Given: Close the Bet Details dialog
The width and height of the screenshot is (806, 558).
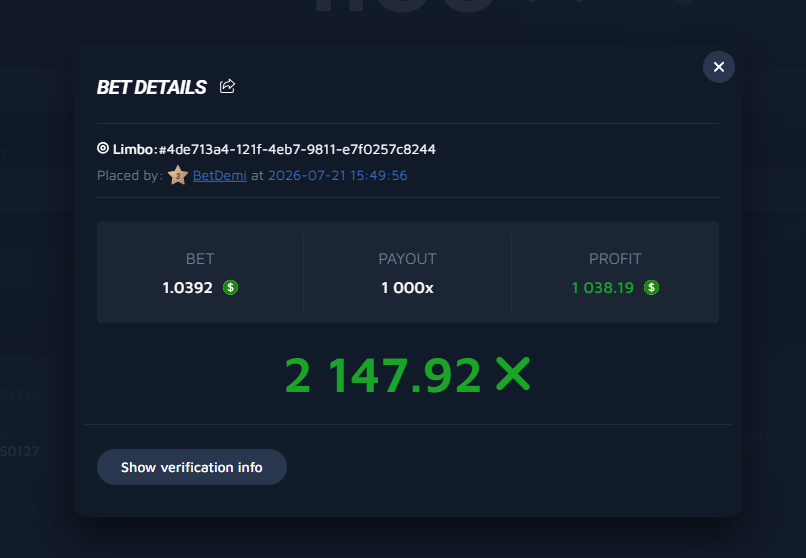Looking at the screenshot, I should tap(719, 67).
